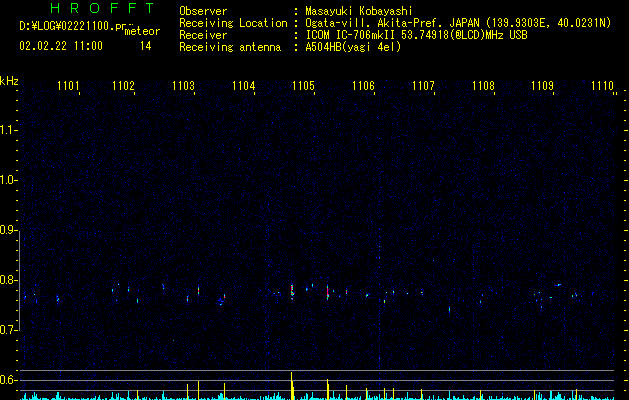Click the 1.0 kHz frequency label

coord(8,180)
